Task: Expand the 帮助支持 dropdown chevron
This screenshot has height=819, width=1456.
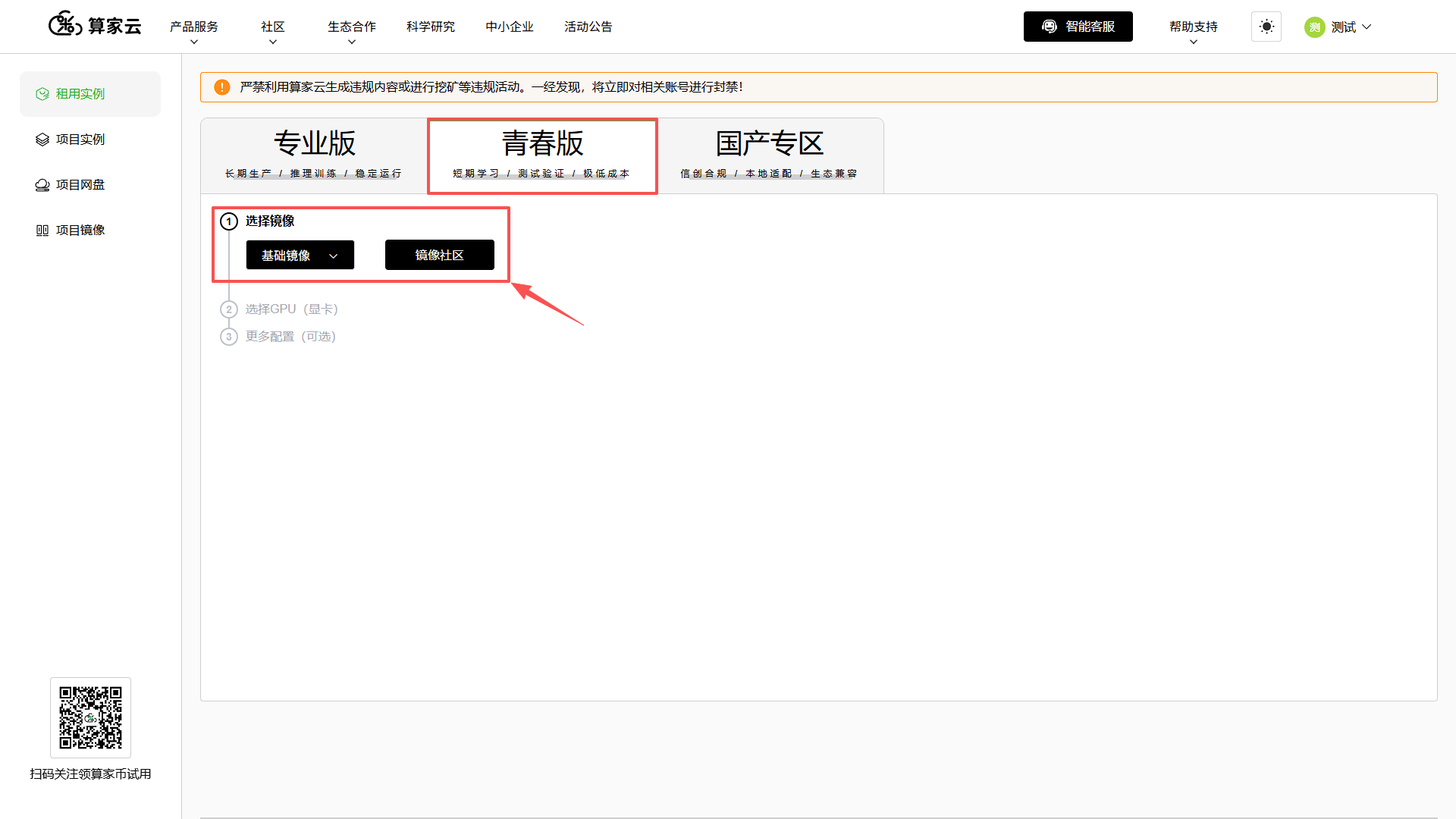Action: click(x=1194, y=42)
